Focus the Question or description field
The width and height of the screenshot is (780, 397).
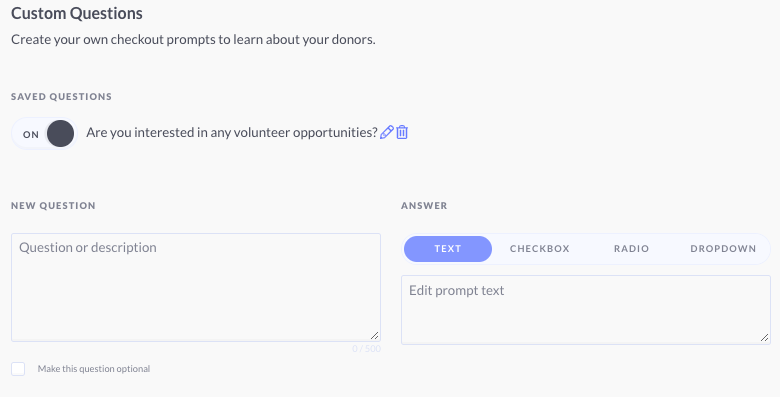coord(196,287)
